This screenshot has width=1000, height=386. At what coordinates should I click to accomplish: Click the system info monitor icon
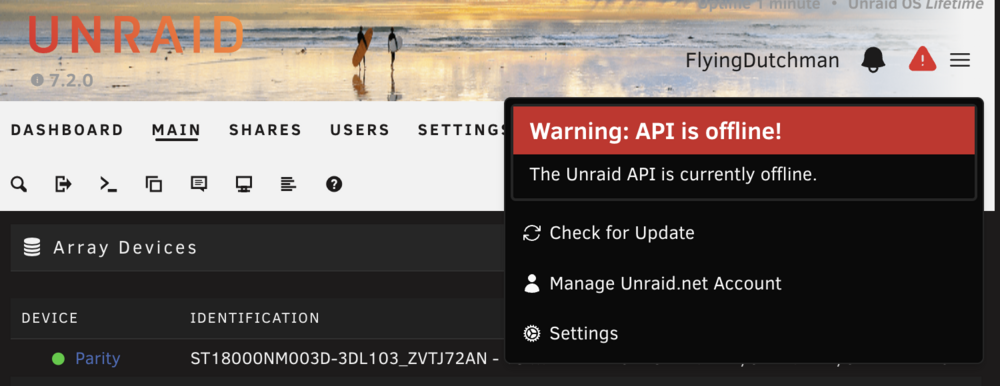point(244,185)
